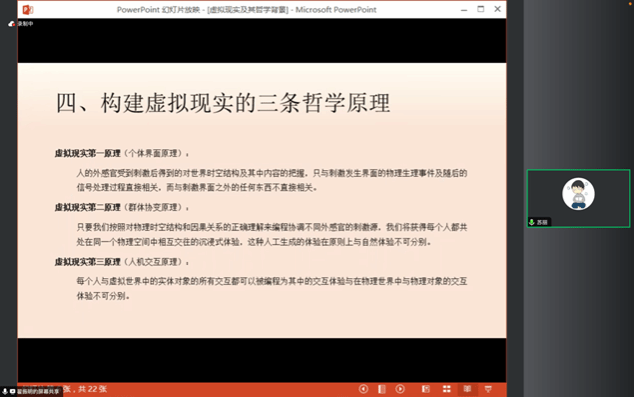Maximize the PowerPoint slideshow window
This screenshot has height=397, width=634.
point(481,9)
